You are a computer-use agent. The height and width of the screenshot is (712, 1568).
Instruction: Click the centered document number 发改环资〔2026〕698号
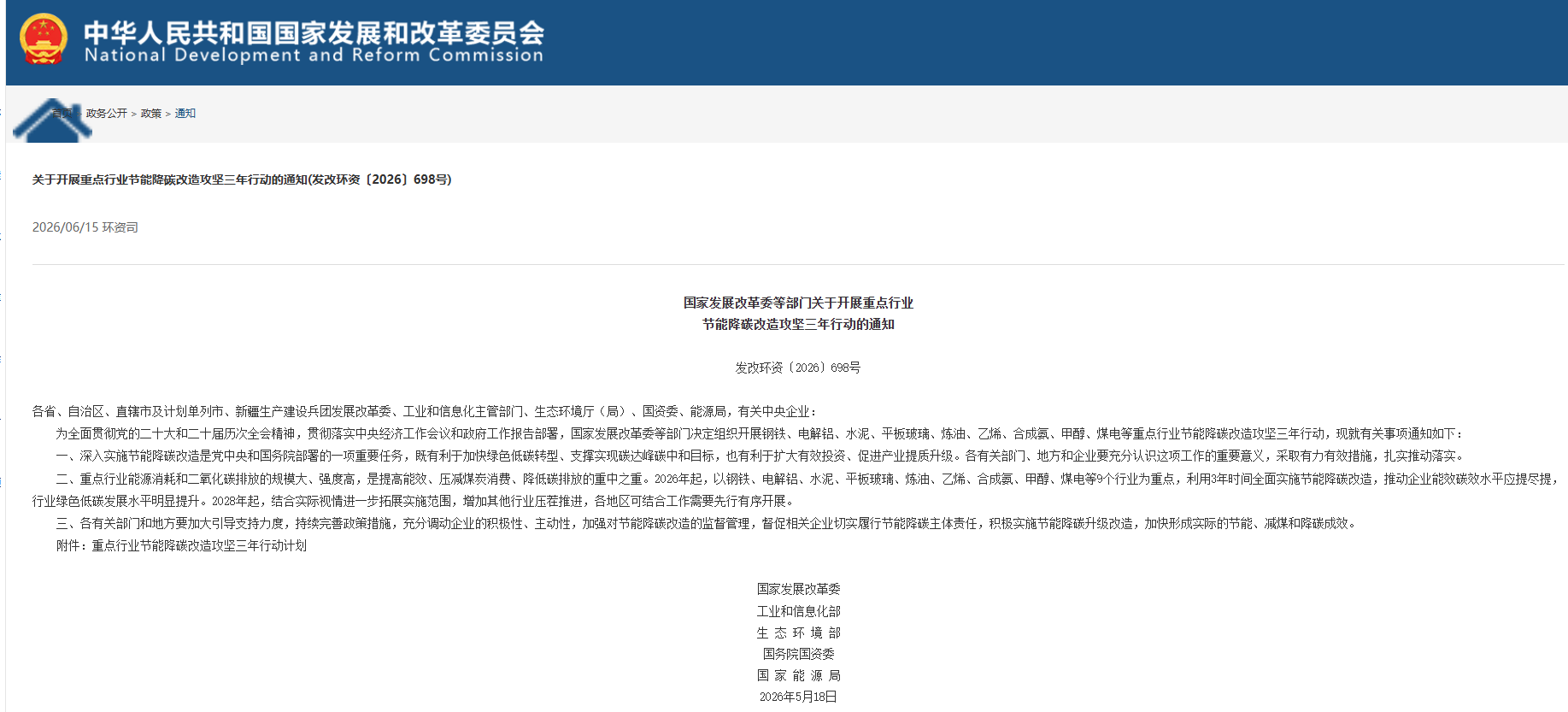click(x=798, y=368)
